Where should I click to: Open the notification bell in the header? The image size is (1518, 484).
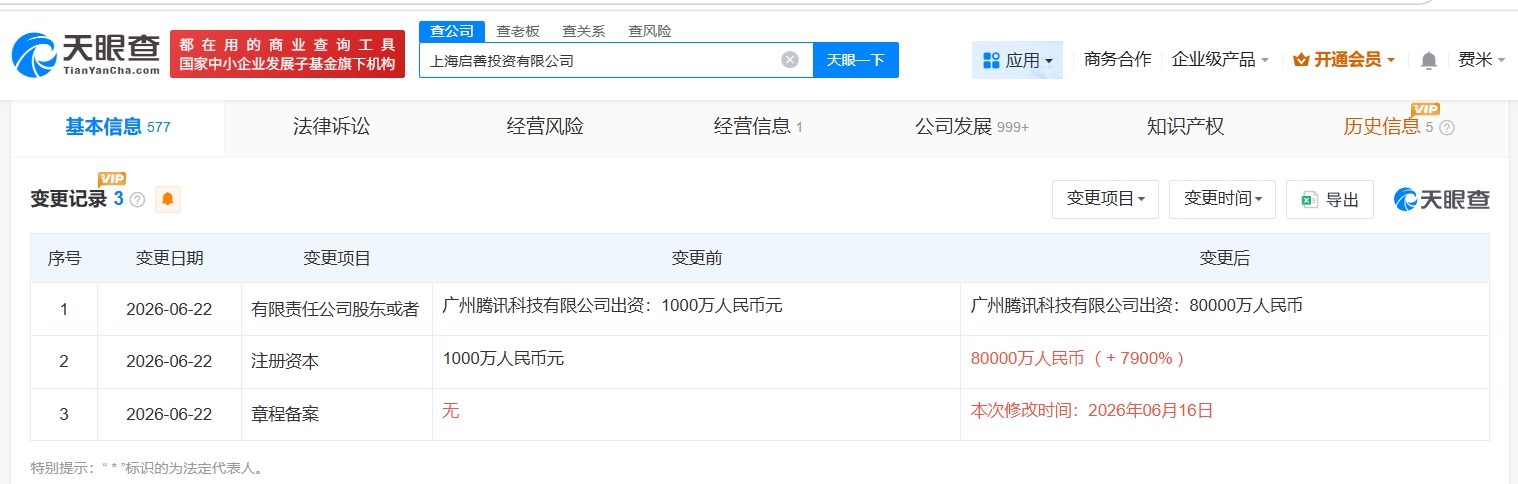[x=1428, y=61]
